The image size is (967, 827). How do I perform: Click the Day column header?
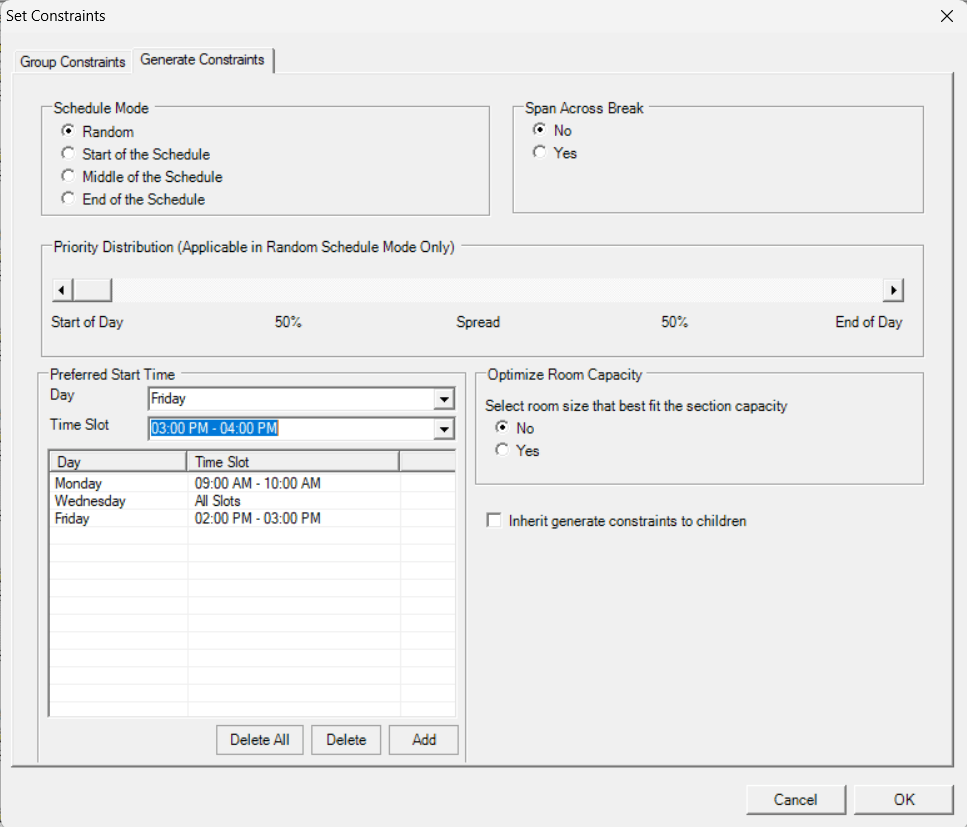[118, 461]
